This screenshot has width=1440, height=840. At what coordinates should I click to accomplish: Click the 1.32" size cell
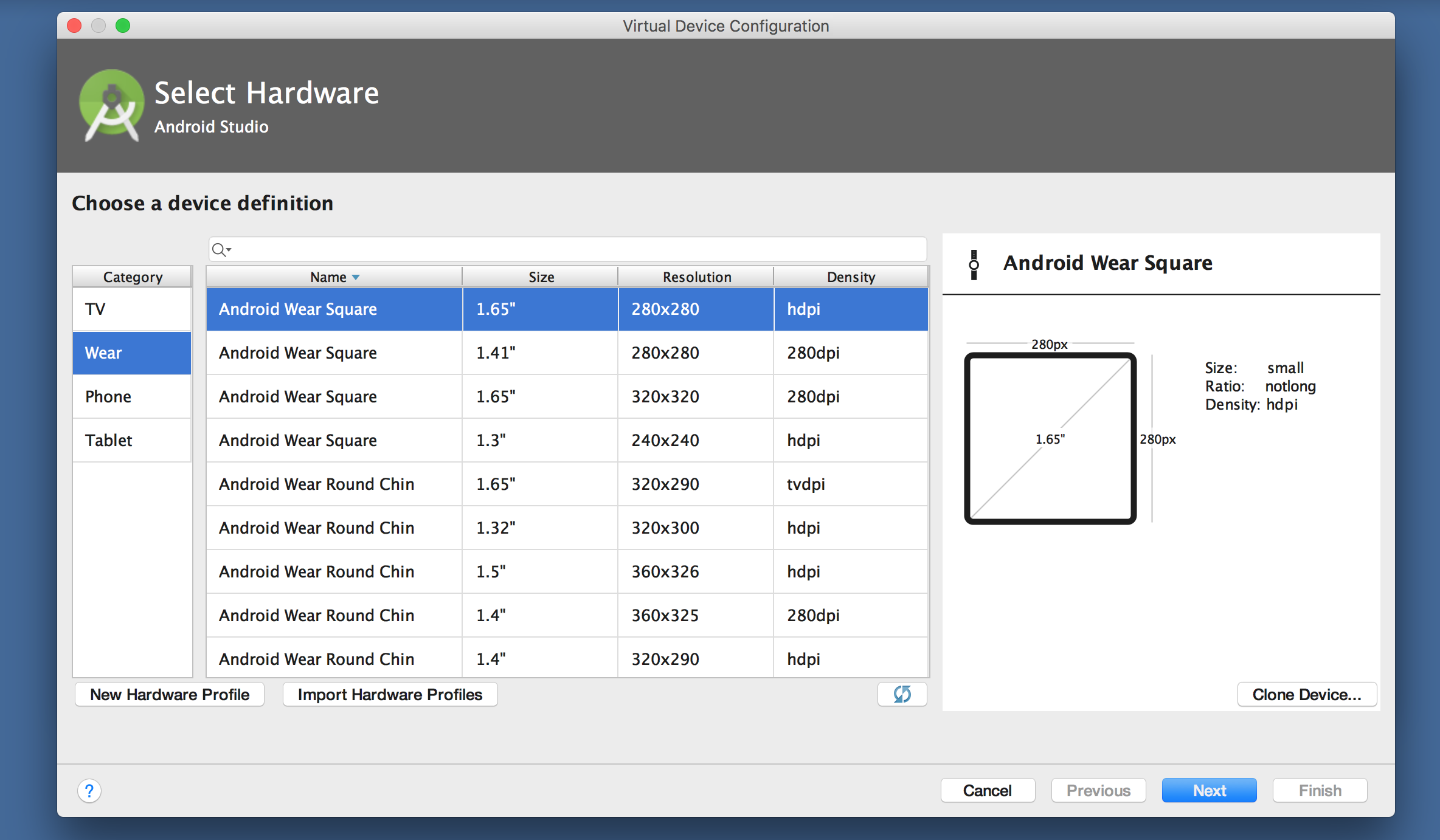point(541,528)
